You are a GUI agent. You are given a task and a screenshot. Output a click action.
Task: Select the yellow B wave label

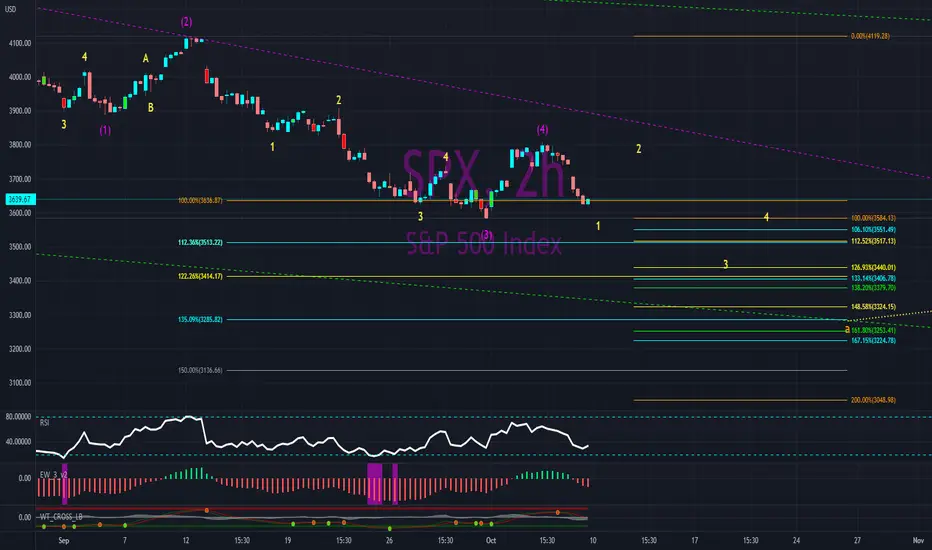pyautogui.click(x=151, y=108)
